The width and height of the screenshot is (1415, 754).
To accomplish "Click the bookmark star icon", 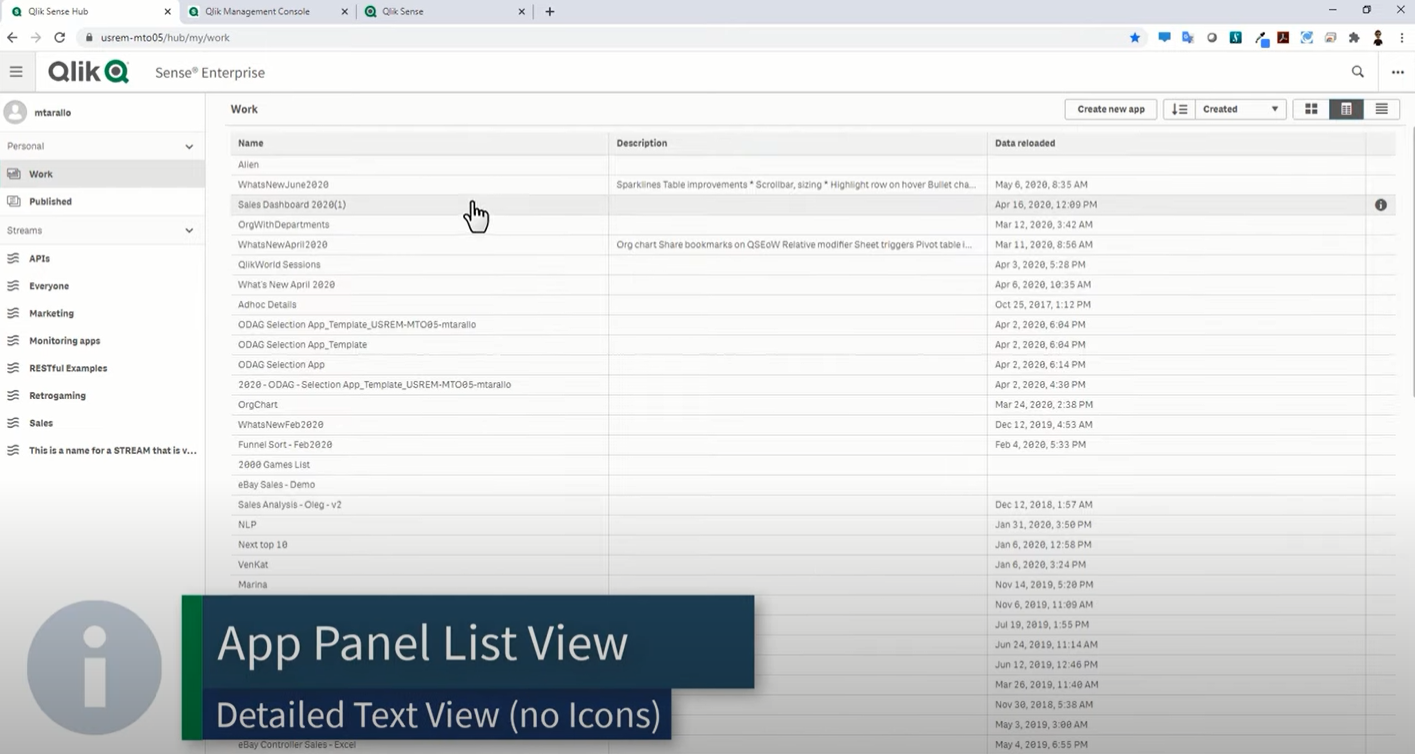I will (1135, 38).
